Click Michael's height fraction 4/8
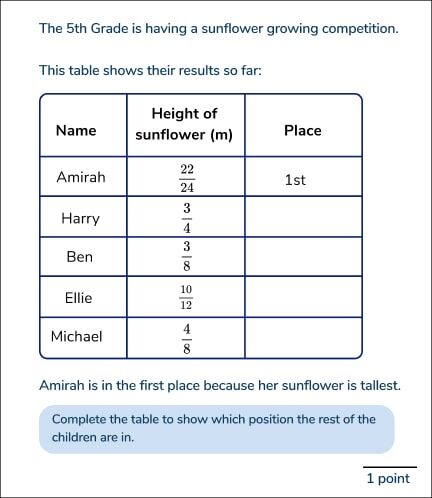Viewport: 432px width, 498px height. pyautogui.click(x=187, y=339)
